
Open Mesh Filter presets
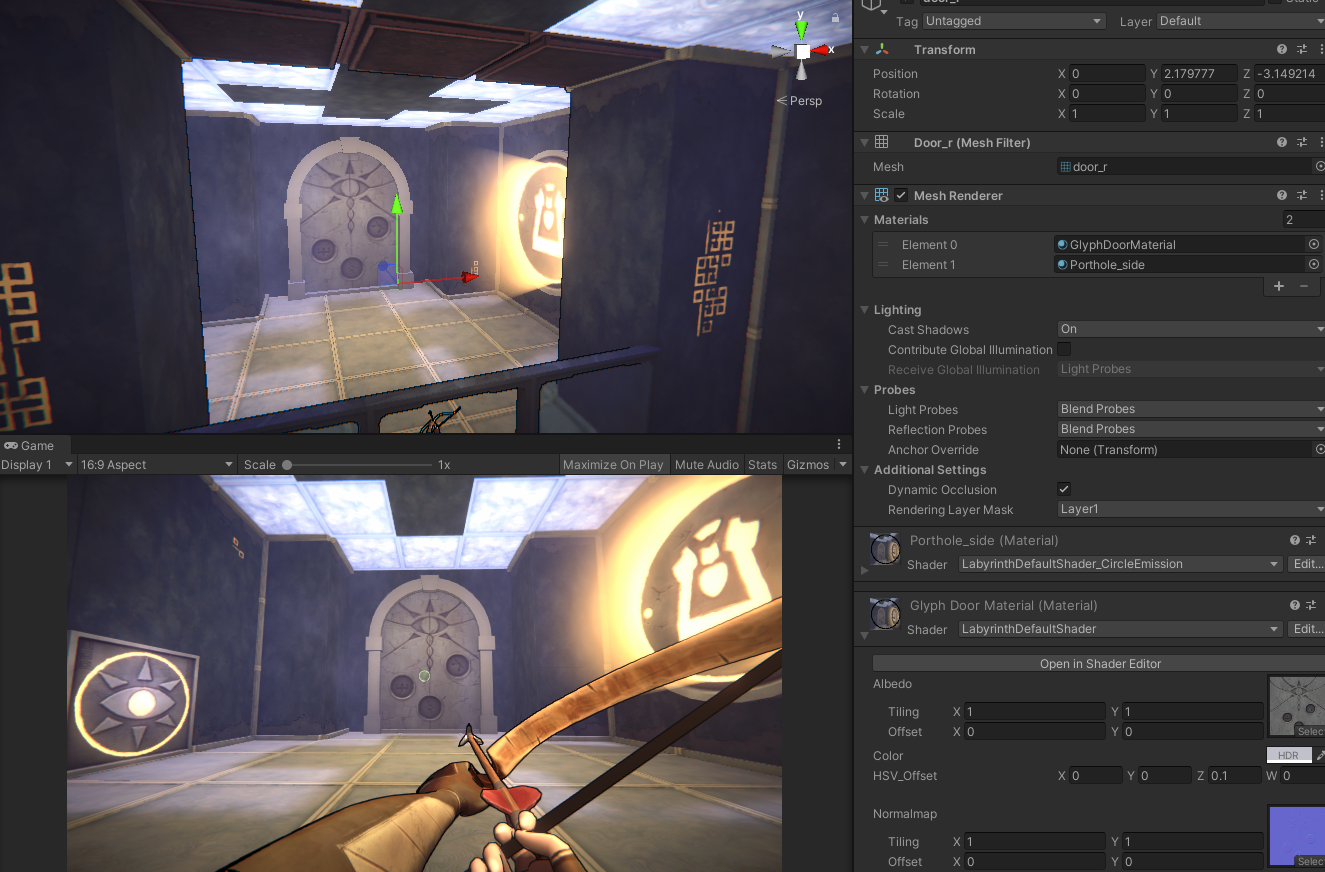[1302, 142]
